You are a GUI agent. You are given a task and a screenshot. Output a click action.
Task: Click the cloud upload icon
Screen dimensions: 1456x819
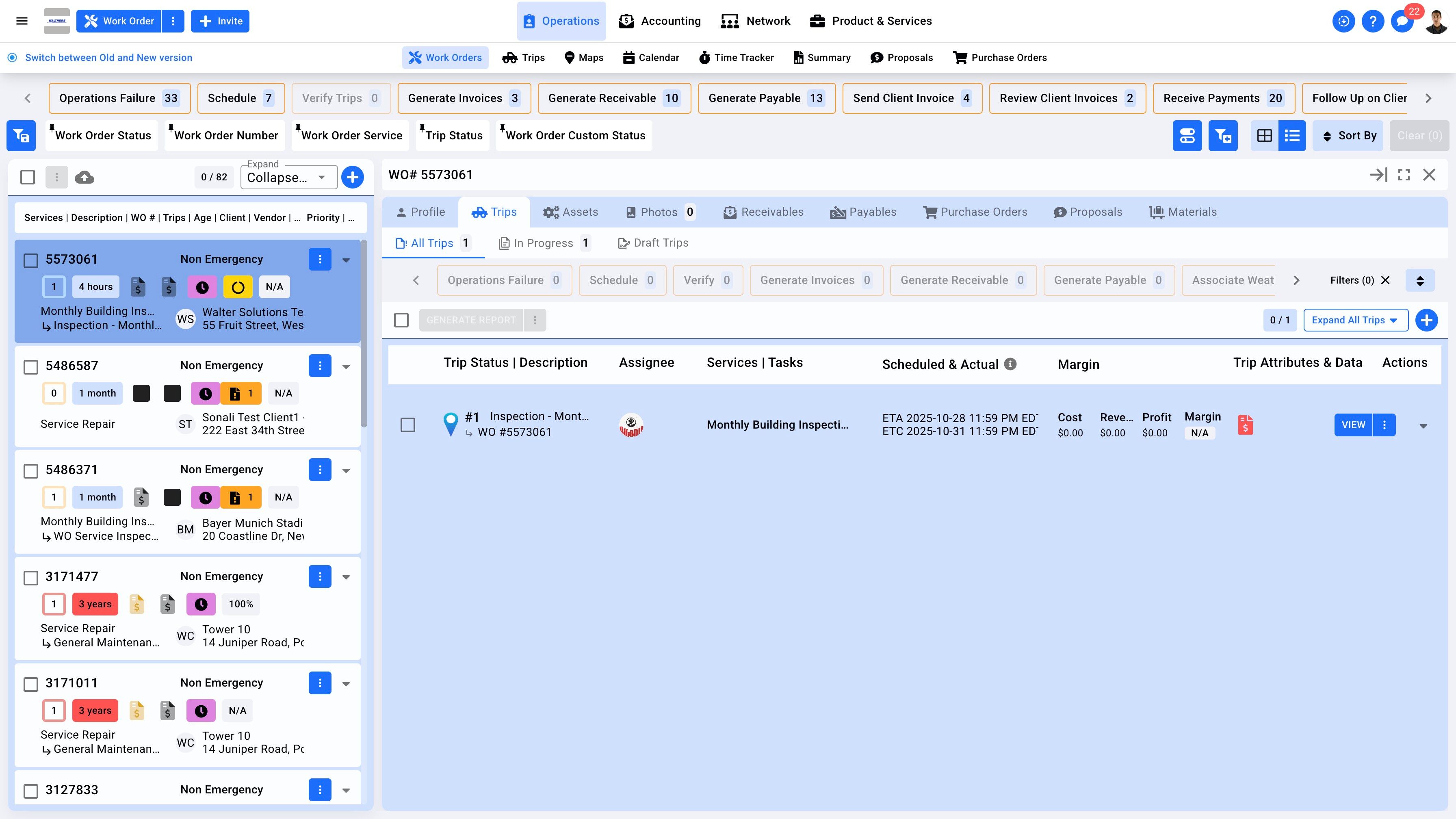pyautogui.click(x=84, y=178)
